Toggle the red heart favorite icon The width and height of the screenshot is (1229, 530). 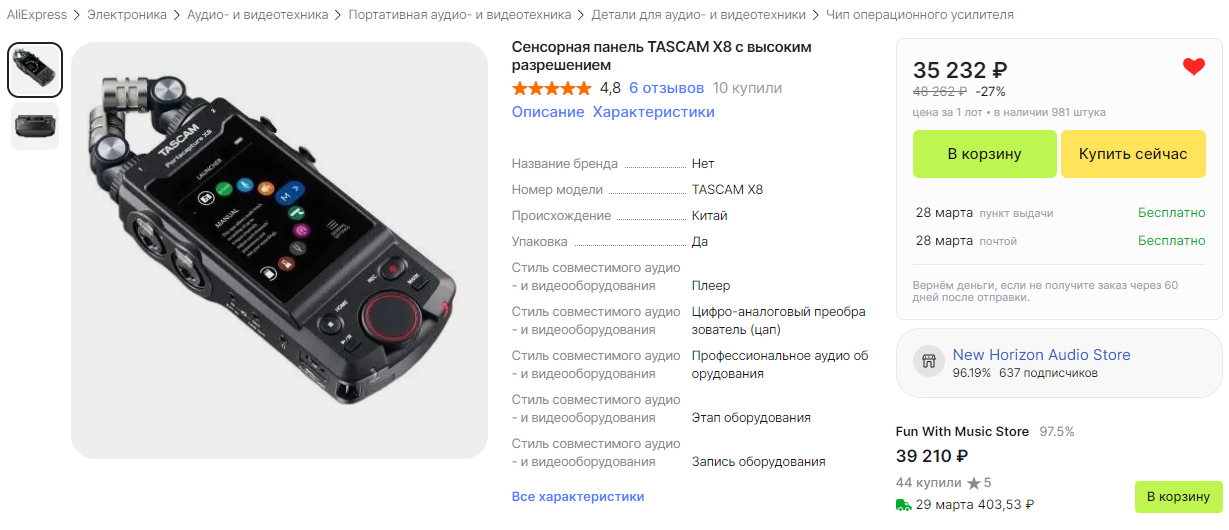pos(1194,67)
